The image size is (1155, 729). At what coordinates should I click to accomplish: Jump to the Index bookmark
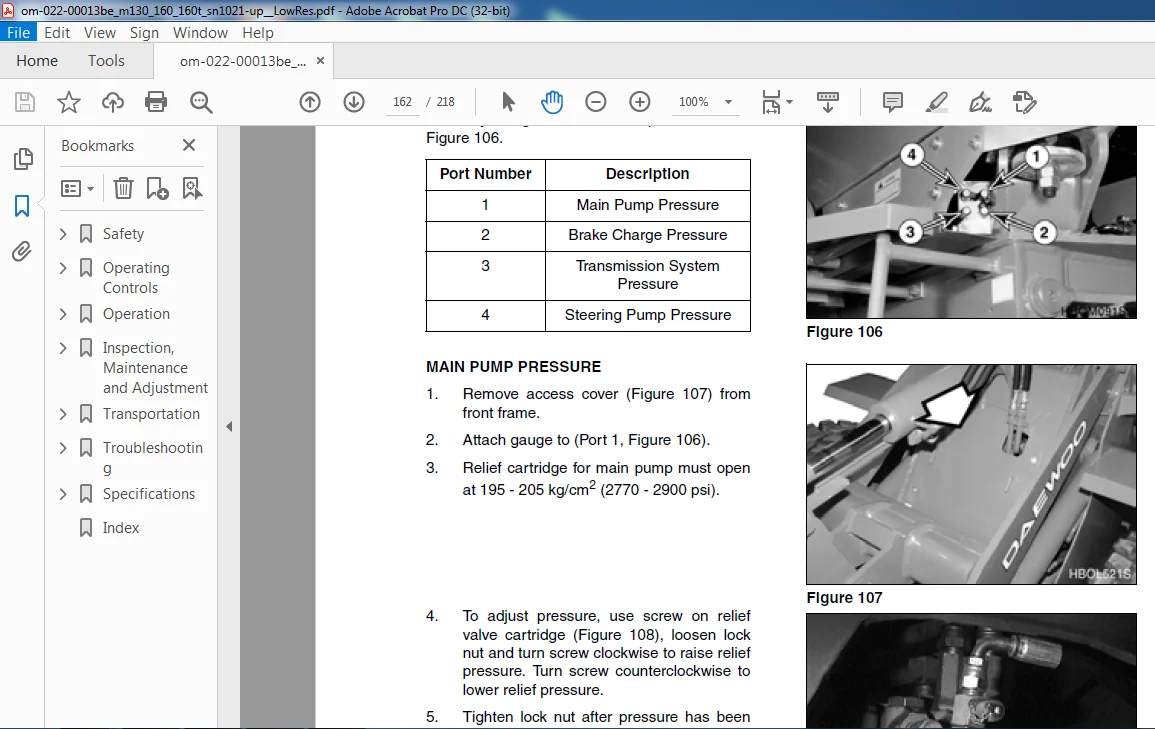pos(121,528)
